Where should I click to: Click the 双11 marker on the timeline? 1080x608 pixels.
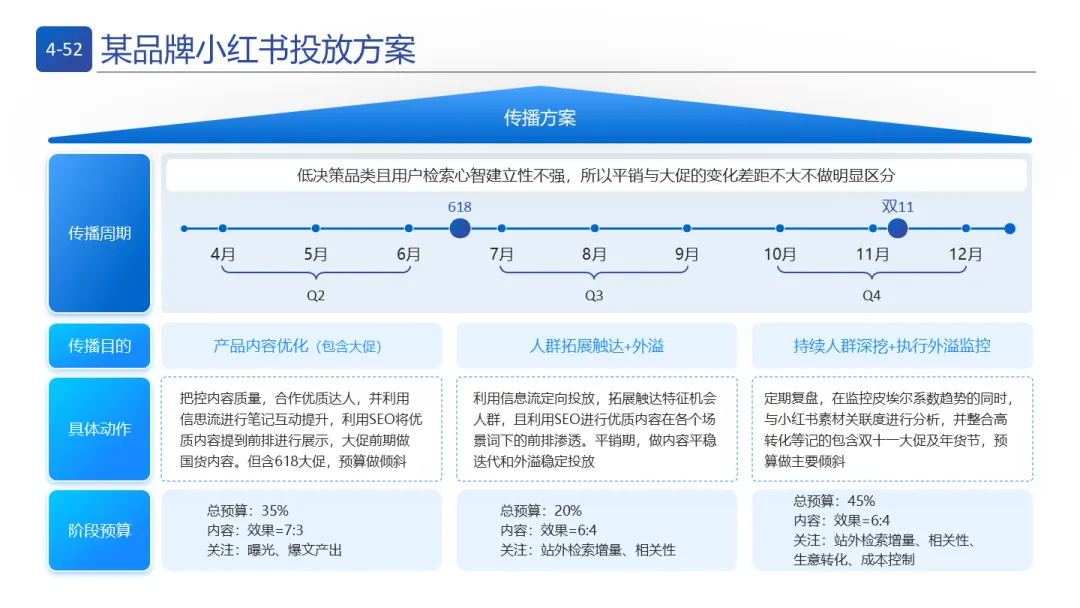pyautogui.click(x=897, y=228)
